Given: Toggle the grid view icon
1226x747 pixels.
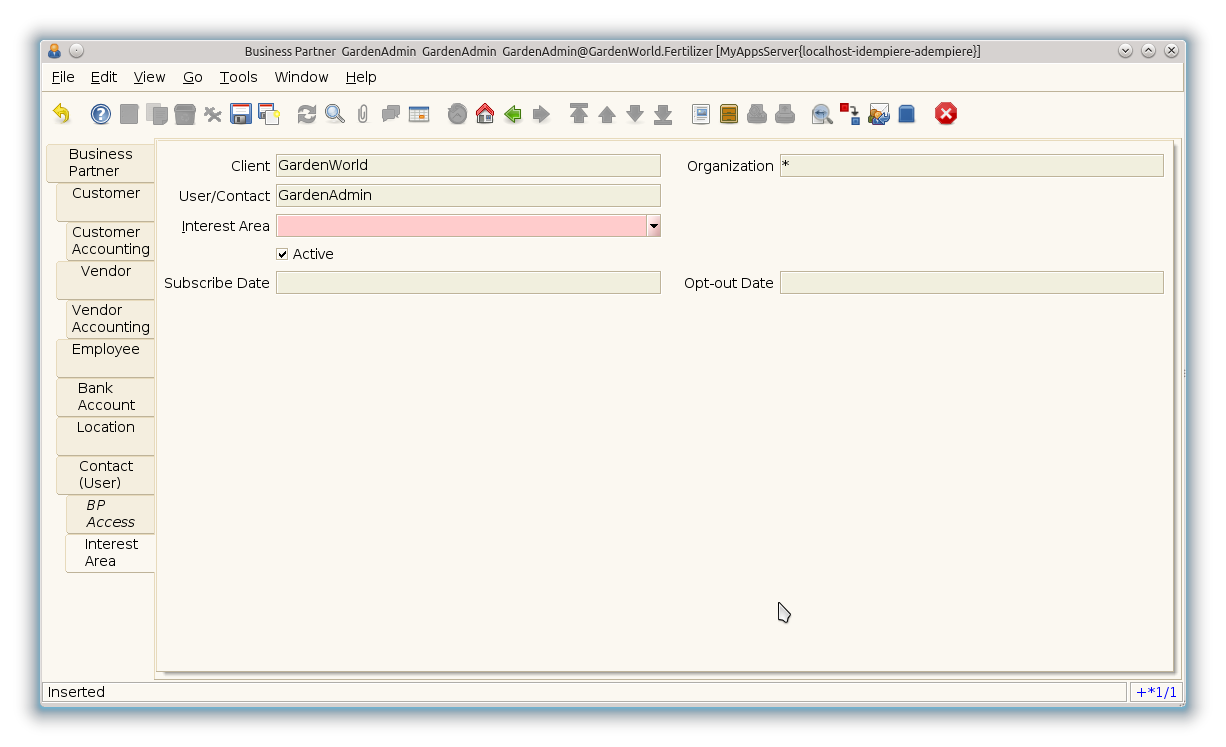Looking at the screenshot, I should pos(419,114).
